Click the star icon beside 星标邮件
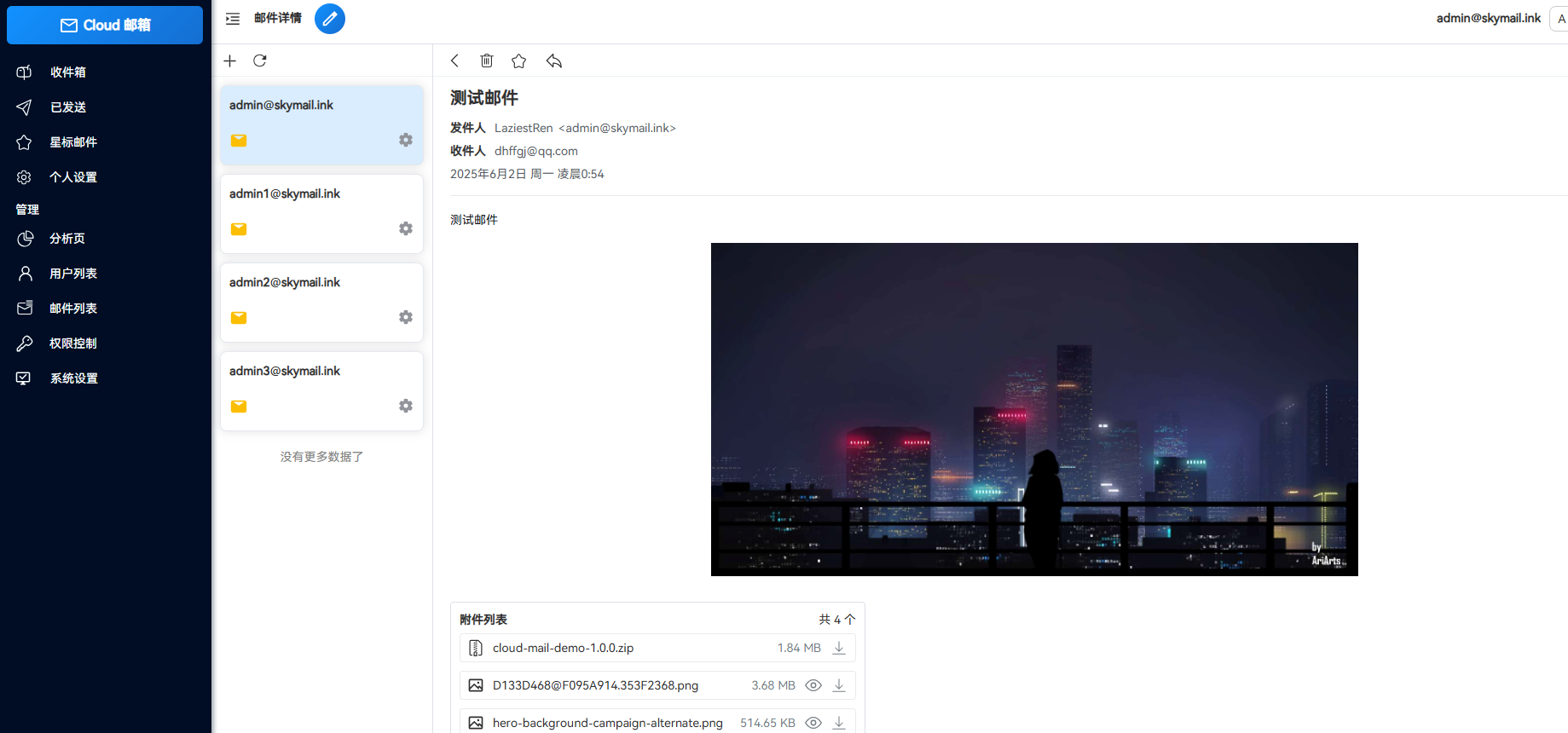1568x733 pixels. pos(25,141)
